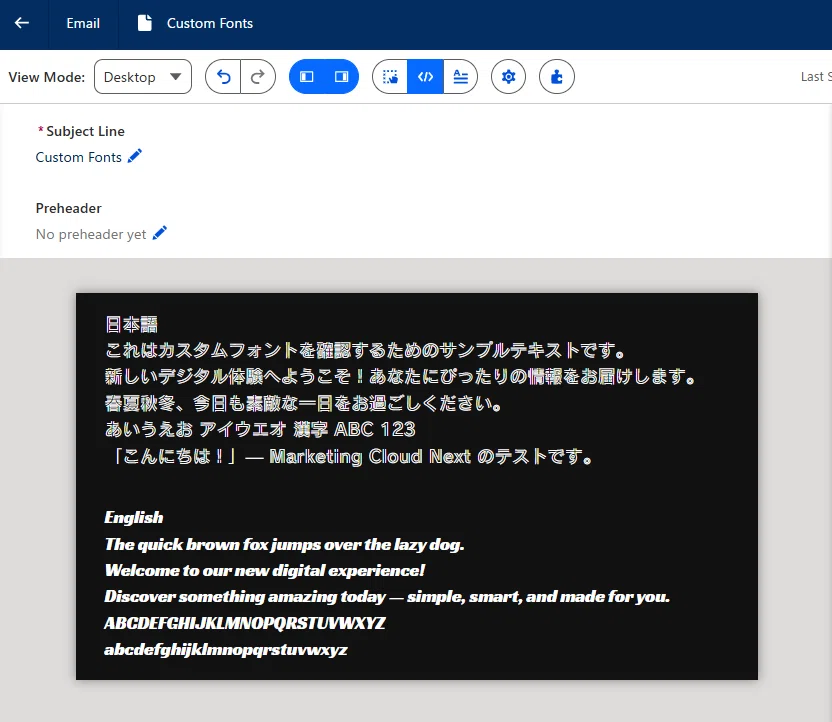Toggle the right panel visibility
Image resolution: width=832 pixels, height=722 pixels.
(341, 77)
